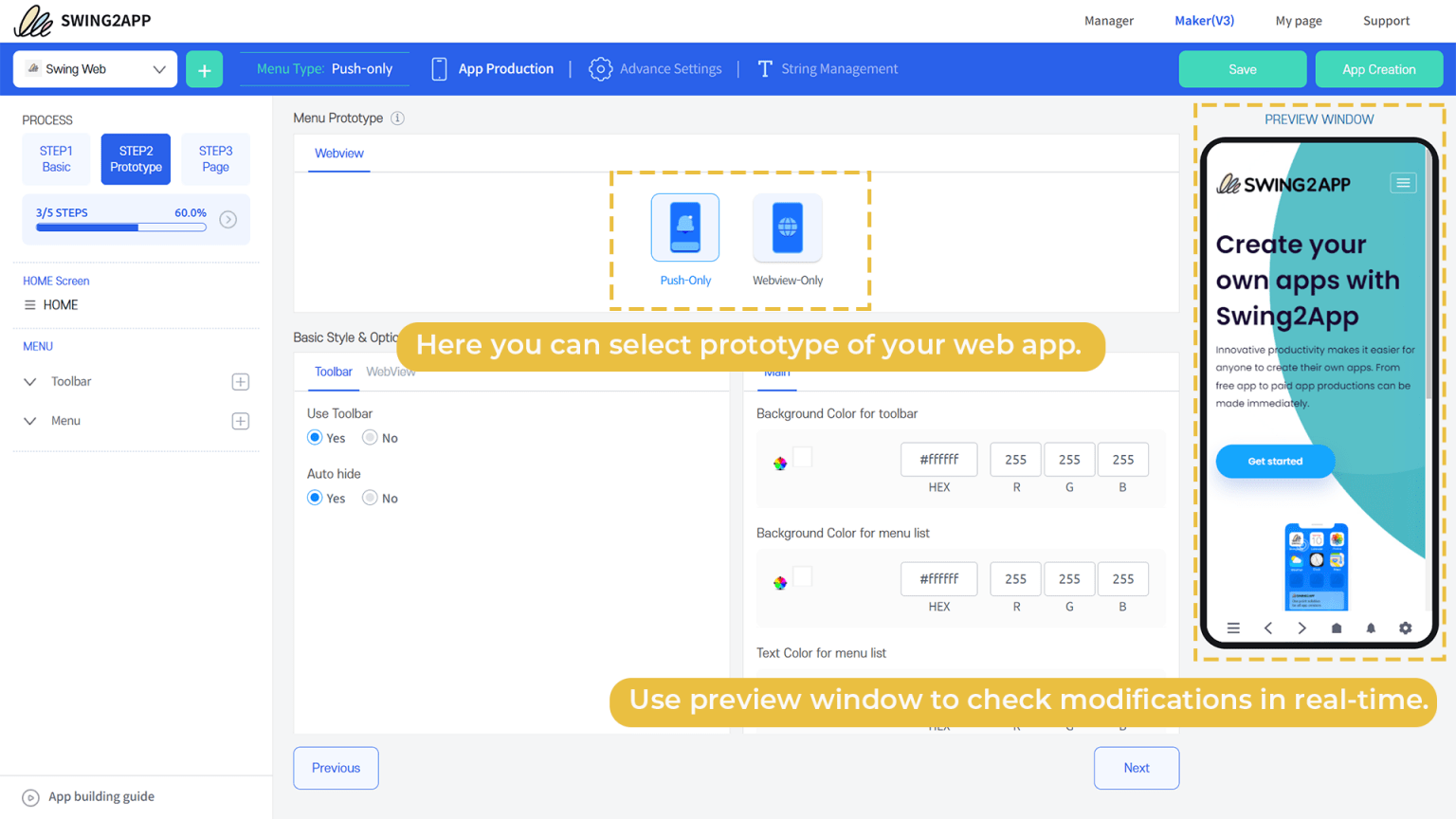Expand the Menu section in the sidebar

click(x=29, y=420)
